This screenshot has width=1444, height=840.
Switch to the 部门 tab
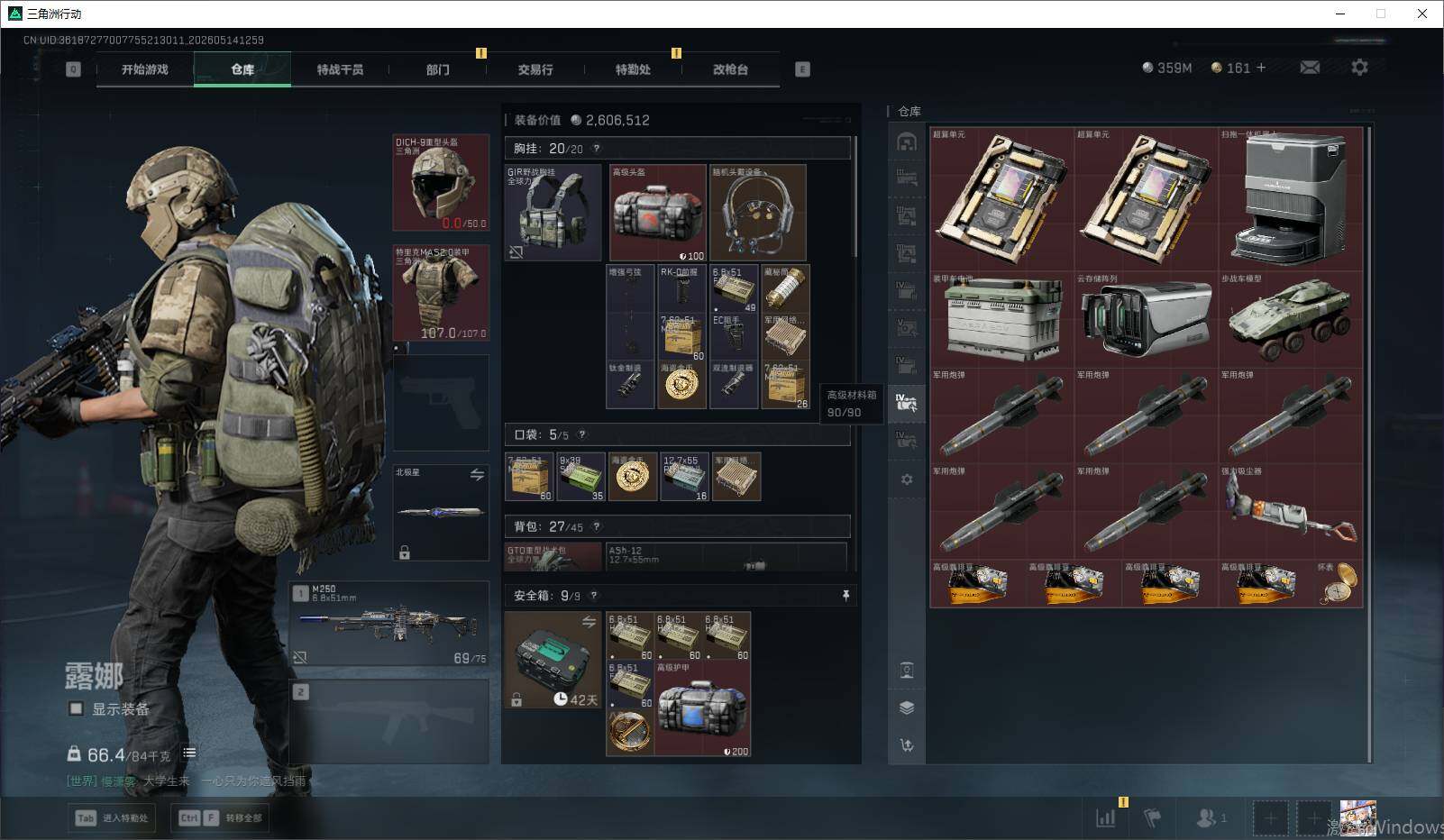[437, 69]
